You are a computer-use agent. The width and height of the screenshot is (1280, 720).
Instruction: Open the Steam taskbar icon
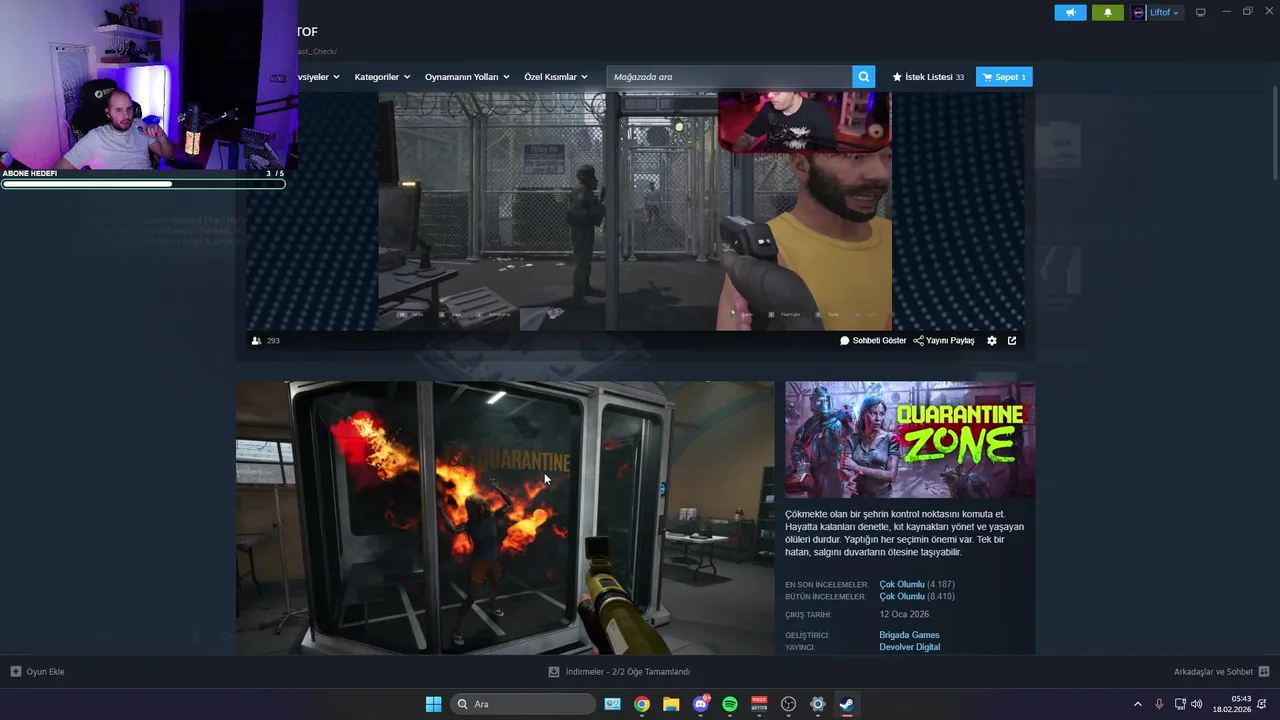pyautogui.click(x=847, y=704)
